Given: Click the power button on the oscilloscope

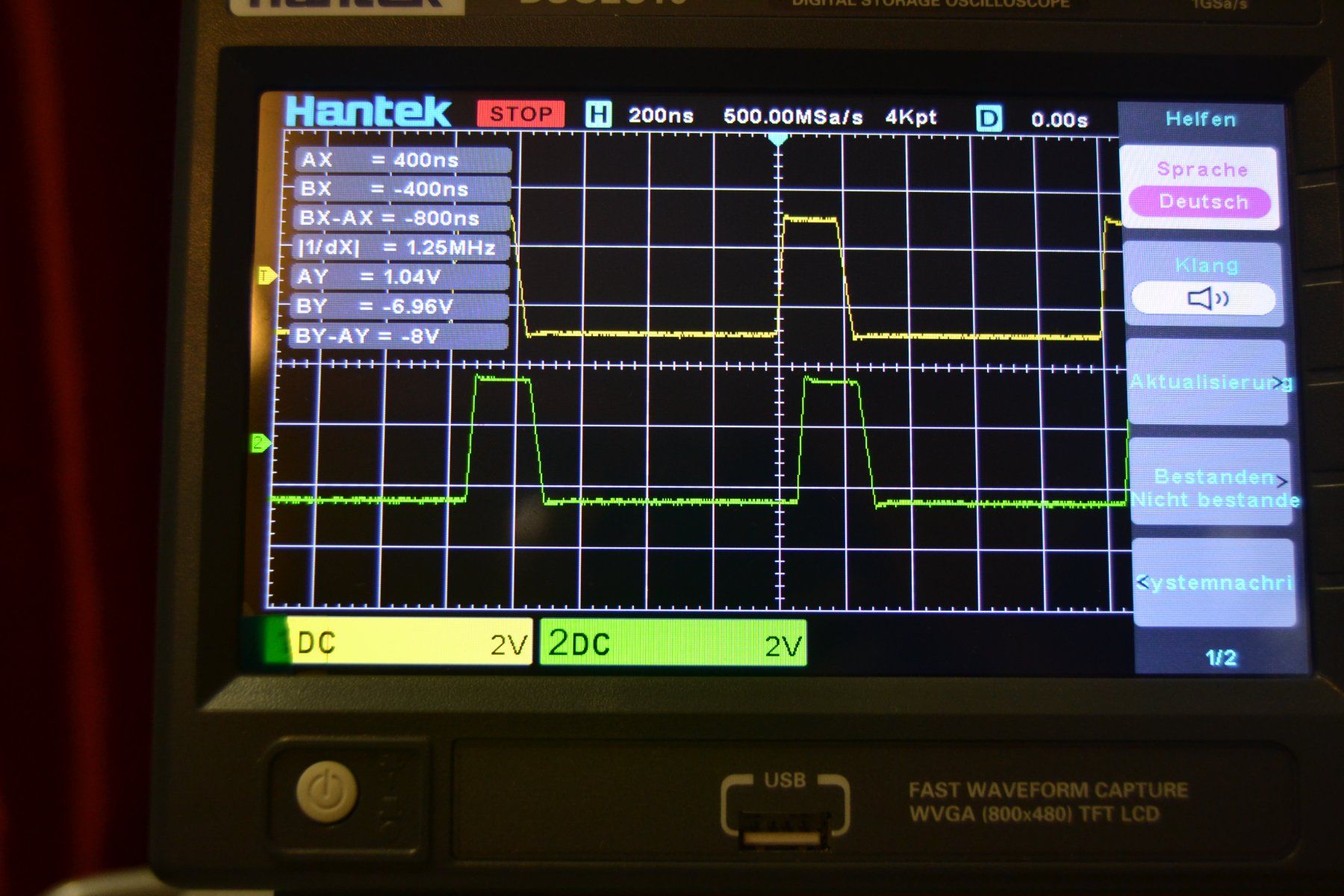Looking at the screenshot, I should pyautogui.click(x=326, y=791).
